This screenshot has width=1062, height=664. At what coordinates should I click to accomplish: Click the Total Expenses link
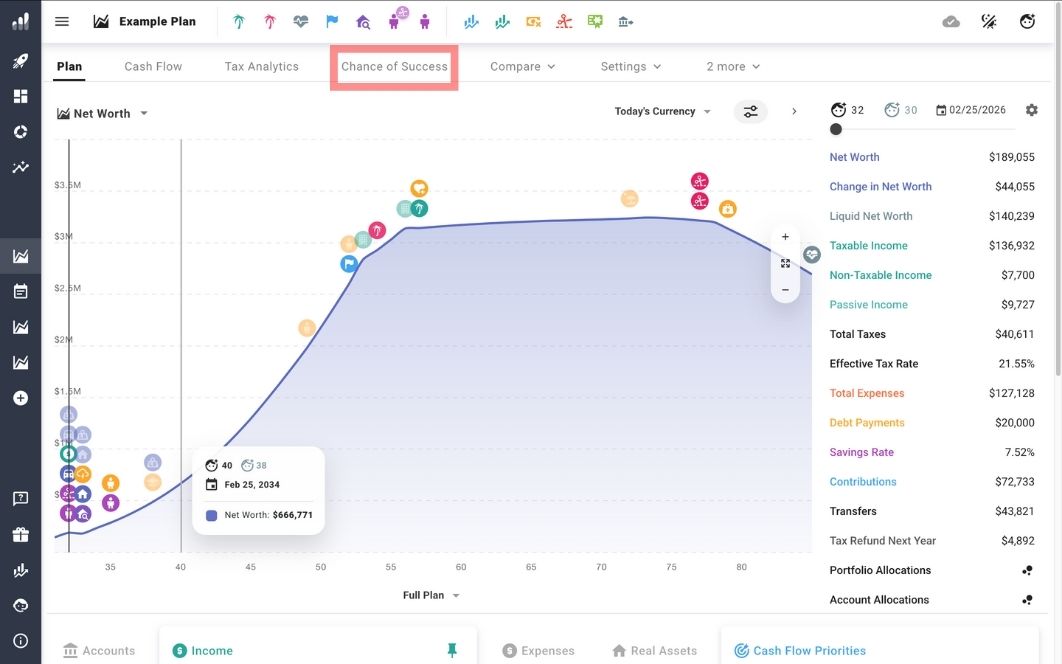click(x=866, y=393)
